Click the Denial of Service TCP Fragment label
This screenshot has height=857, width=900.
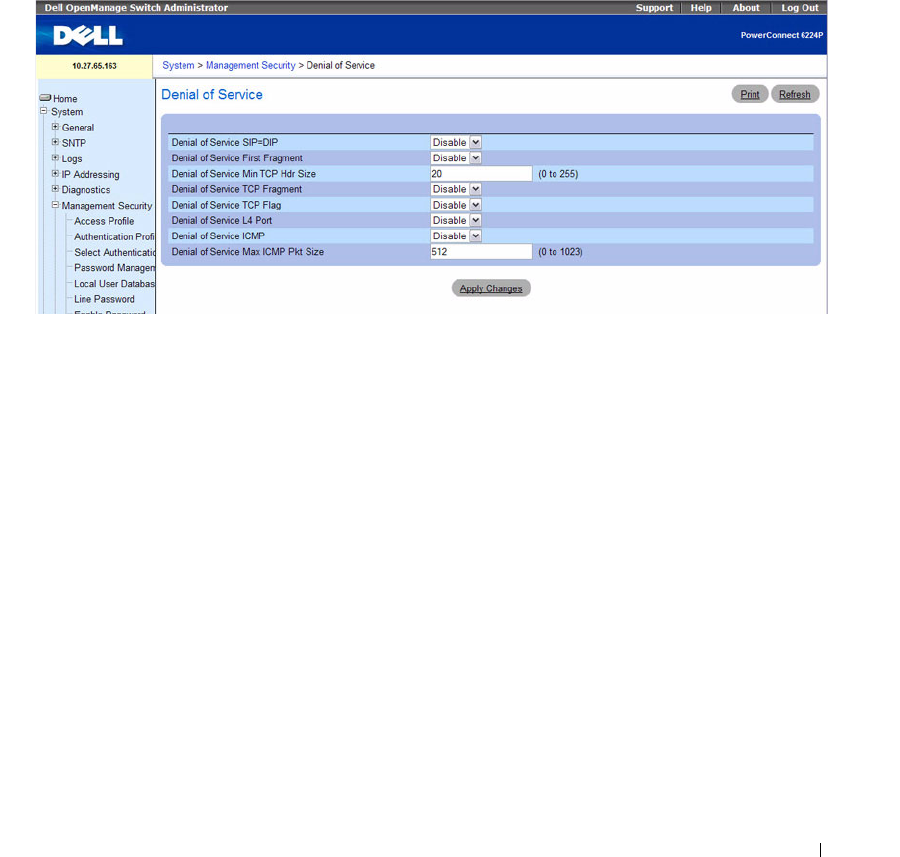coord(237,189)
